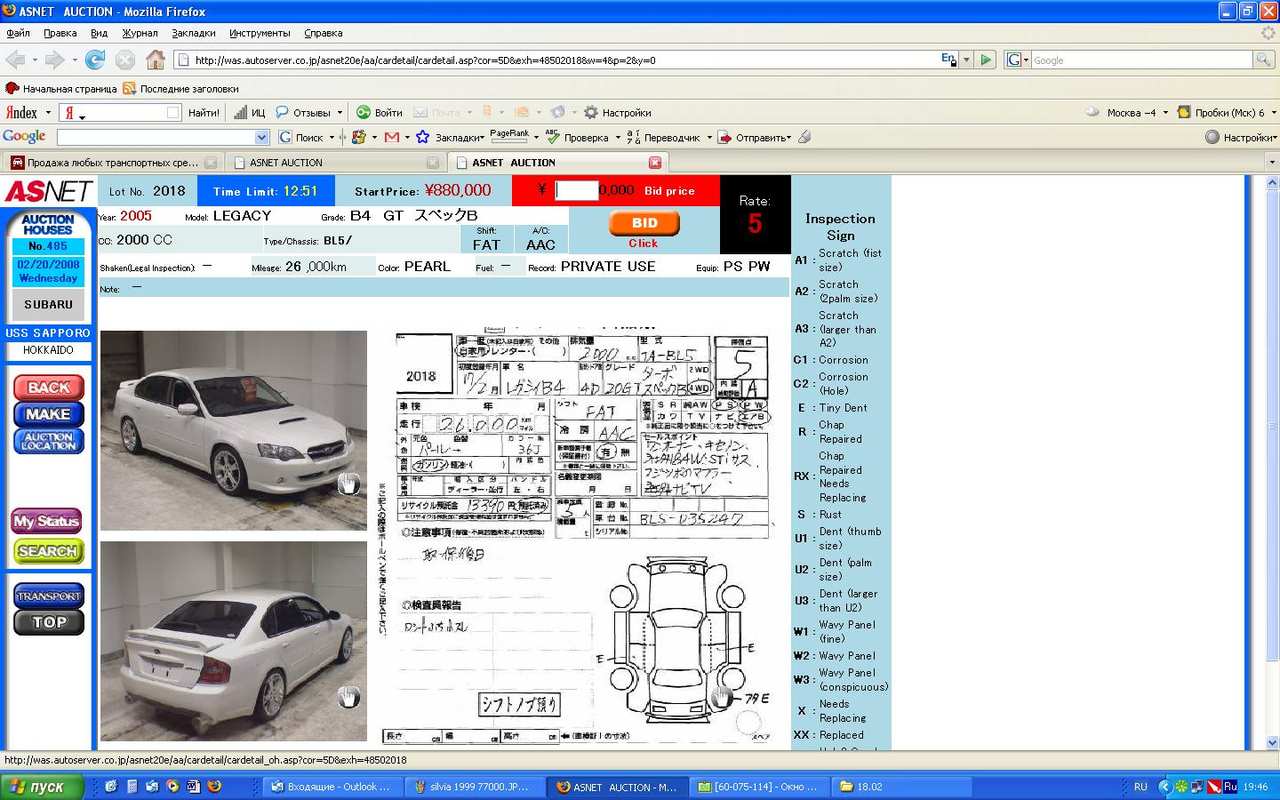Click the search magnifier in the Google search box
The height and width of the screenshot is (800, 1280).
click(x=1264, y=60)
